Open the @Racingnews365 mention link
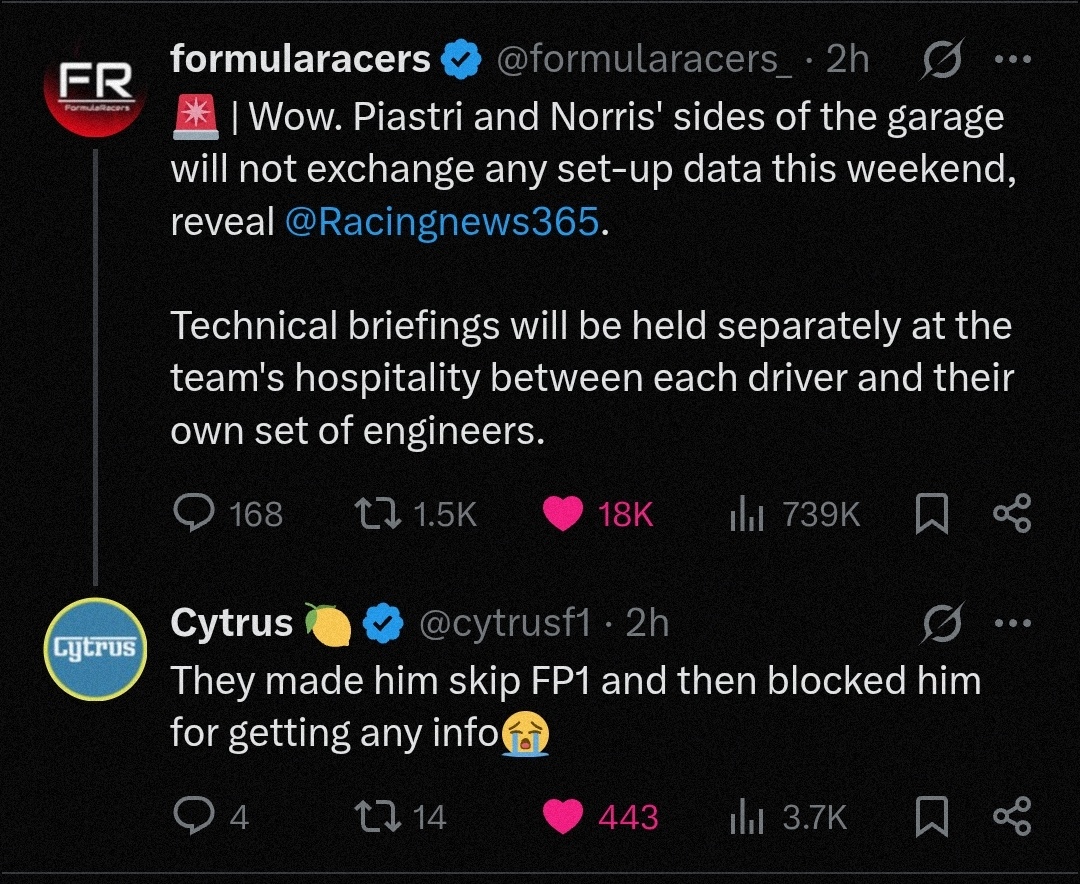Viewport: 1080px width, 884px height. 443,222
